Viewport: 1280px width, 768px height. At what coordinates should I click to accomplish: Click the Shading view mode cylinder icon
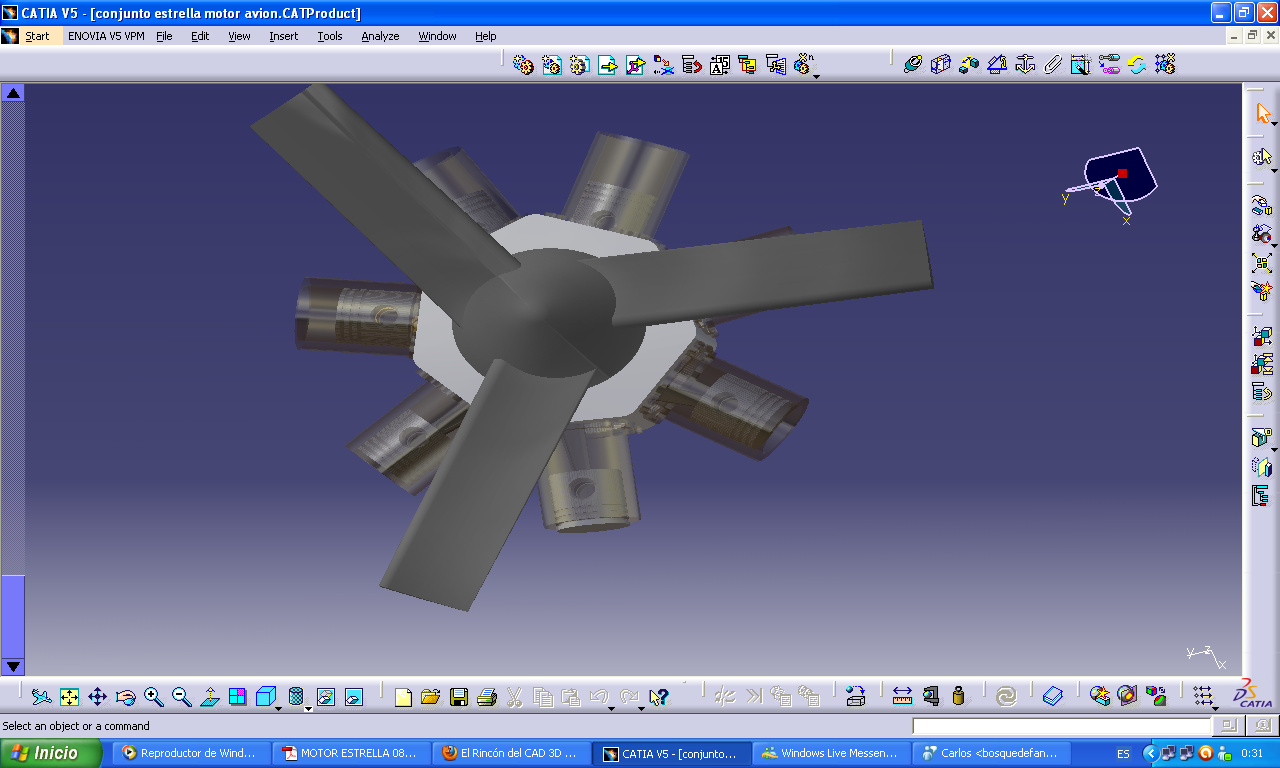(296, 697)
